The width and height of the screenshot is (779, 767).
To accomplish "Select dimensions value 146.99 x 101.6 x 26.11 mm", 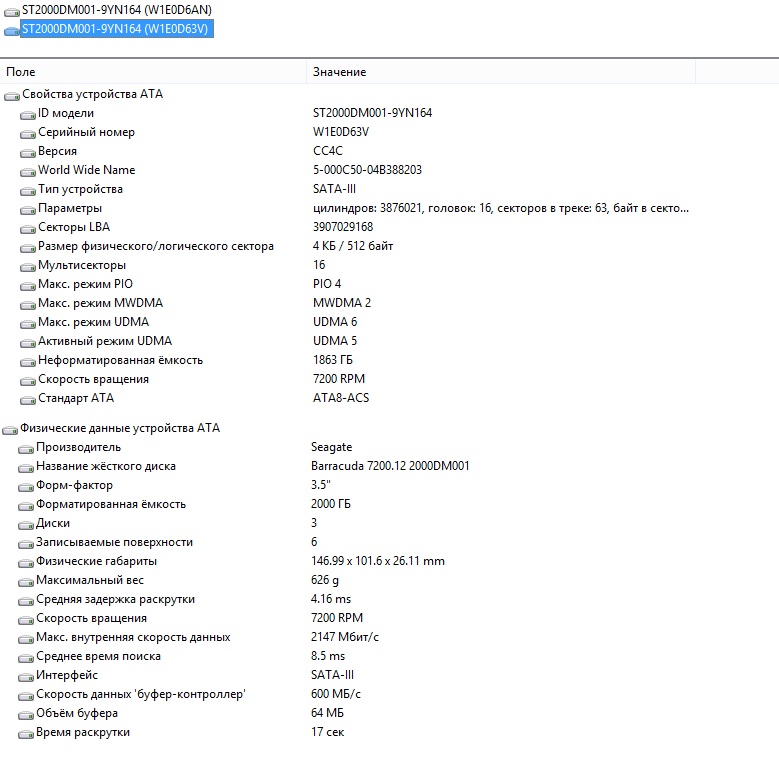I will tap(378, 561).
